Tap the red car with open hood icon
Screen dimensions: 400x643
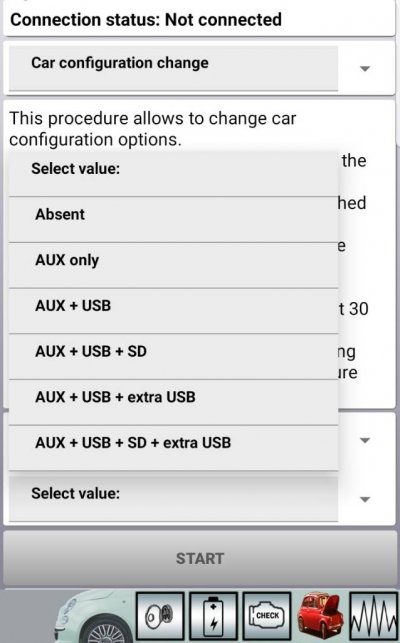(x=320, y=616)
